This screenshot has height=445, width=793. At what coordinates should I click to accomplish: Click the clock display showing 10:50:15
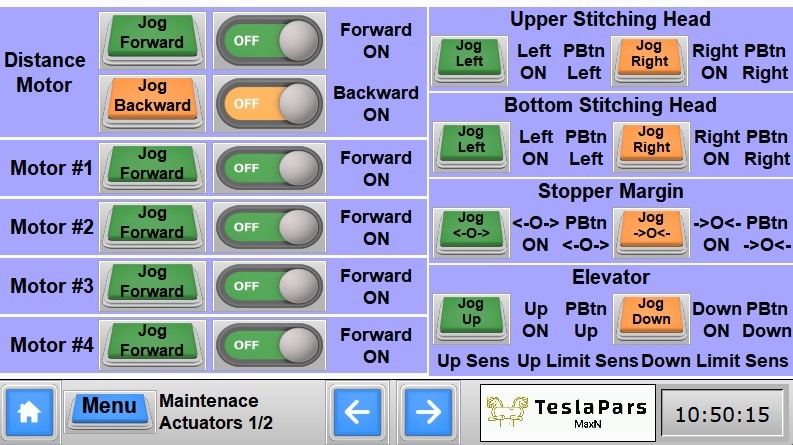(x=722, y=414)
